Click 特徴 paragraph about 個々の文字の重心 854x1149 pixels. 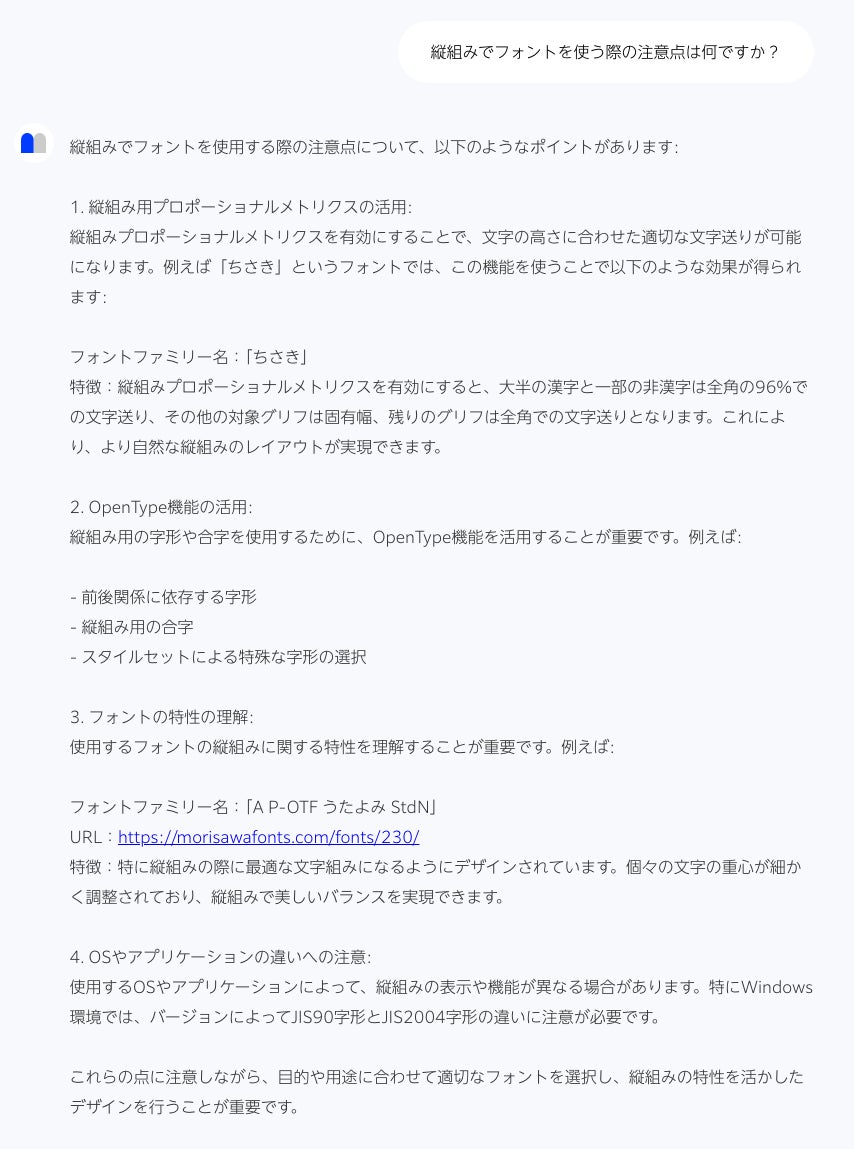(x=436, y=882)
